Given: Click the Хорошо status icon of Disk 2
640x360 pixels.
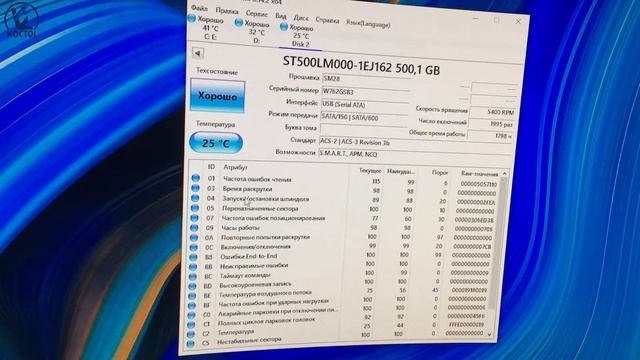Looking at the screenshot, I should 284,27.
